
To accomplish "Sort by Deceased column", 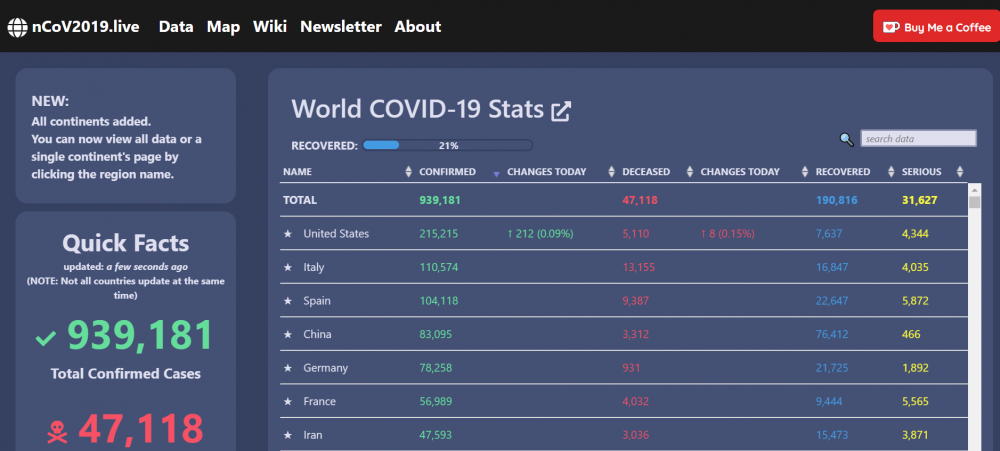I will pos(689,172).
